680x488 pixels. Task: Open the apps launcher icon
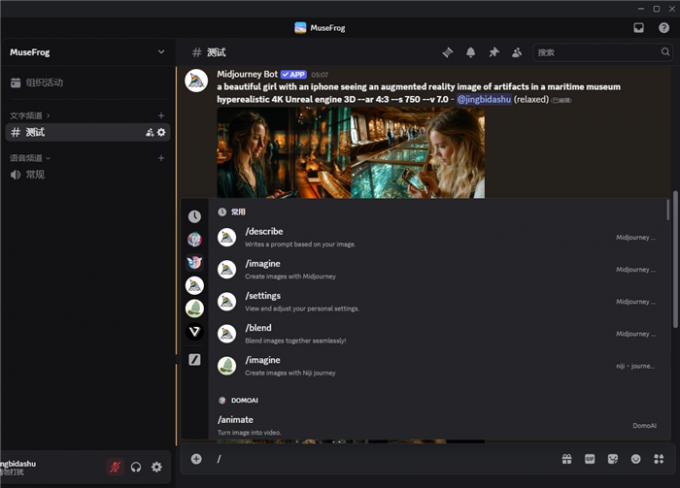(x=659, y=459)
